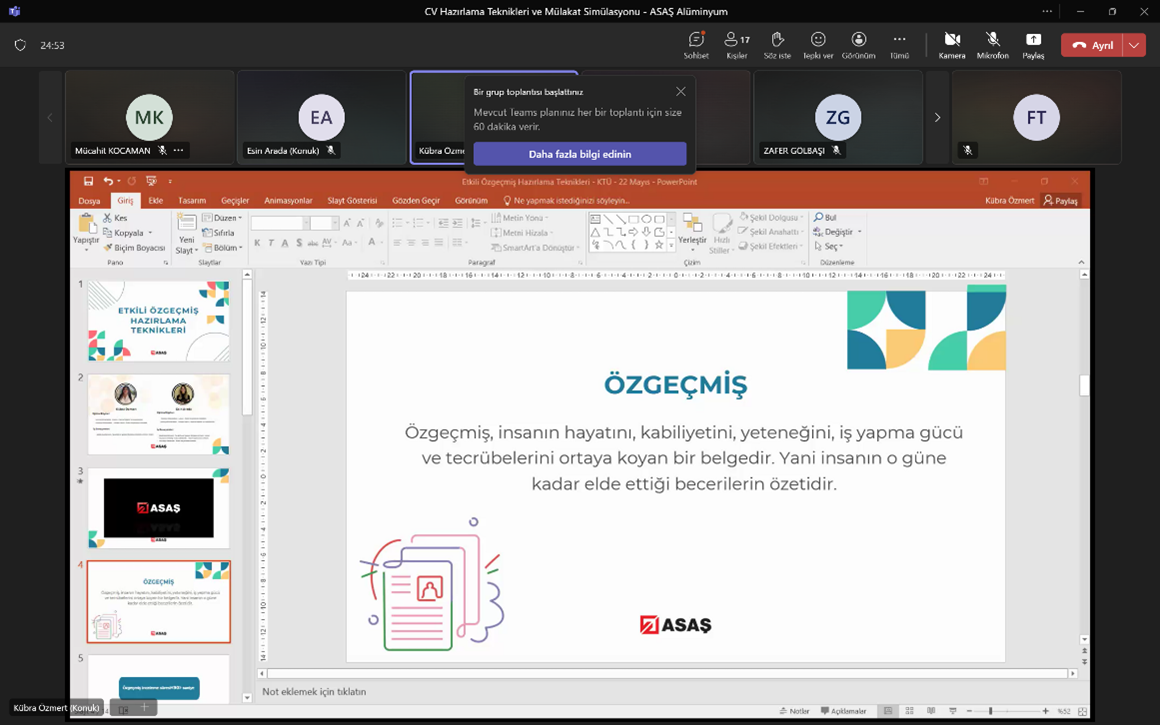Screen dimensions: 1160x725
Task: Expand the arrow next to Ayrıl
Action: 1134,45
